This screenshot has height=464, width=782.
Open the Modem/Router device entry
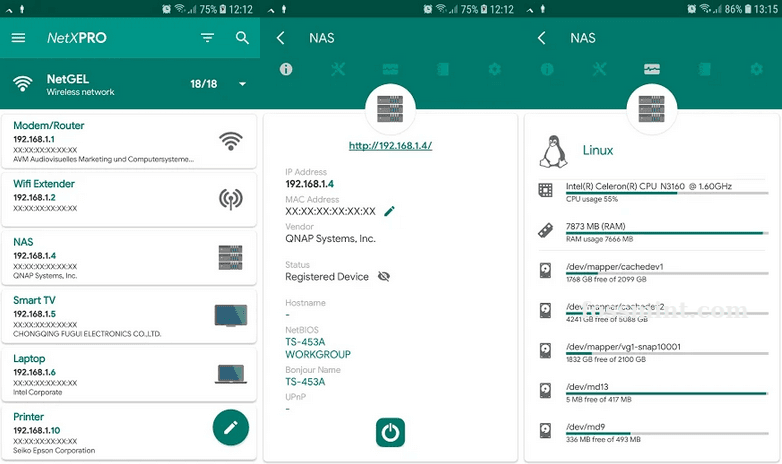click(129, 141)
